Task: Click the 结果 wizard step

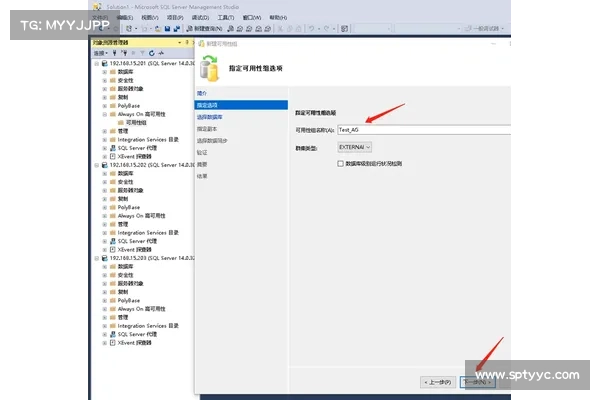Action: tap(202, 176)
